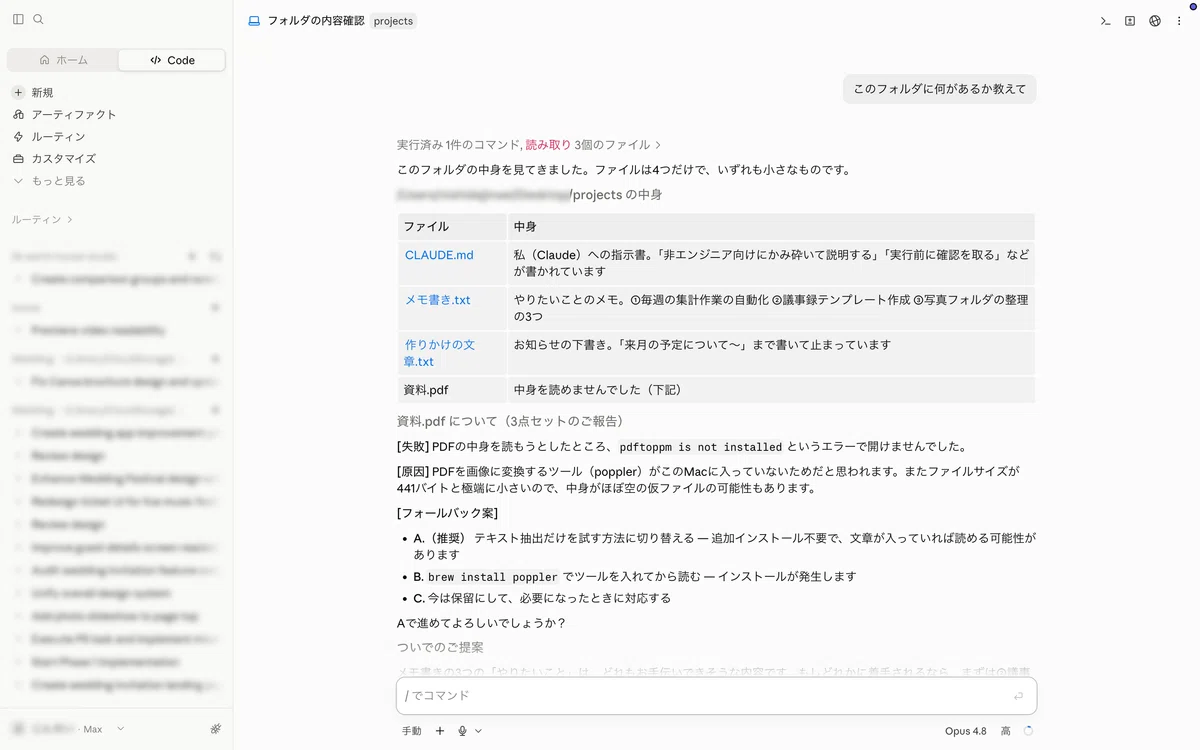
Task: Click the session title フォルダの内容確認
Action: [315, 20]
